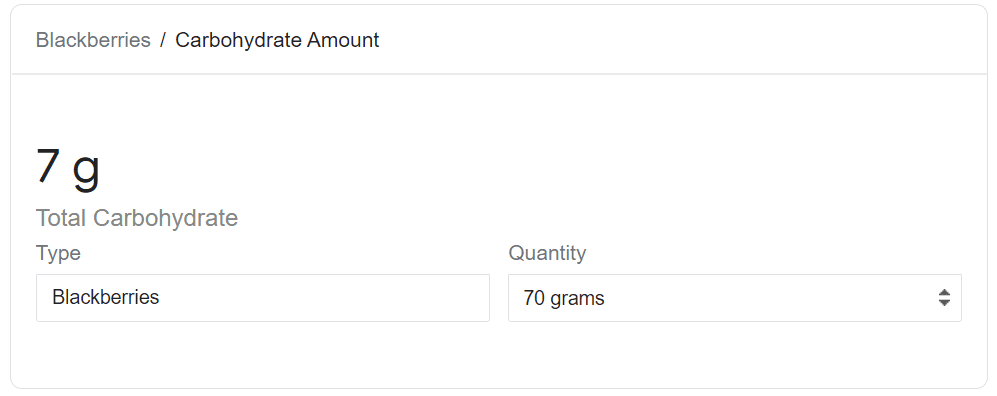Click the 70 grams text in Quantity

pos(564,297)
